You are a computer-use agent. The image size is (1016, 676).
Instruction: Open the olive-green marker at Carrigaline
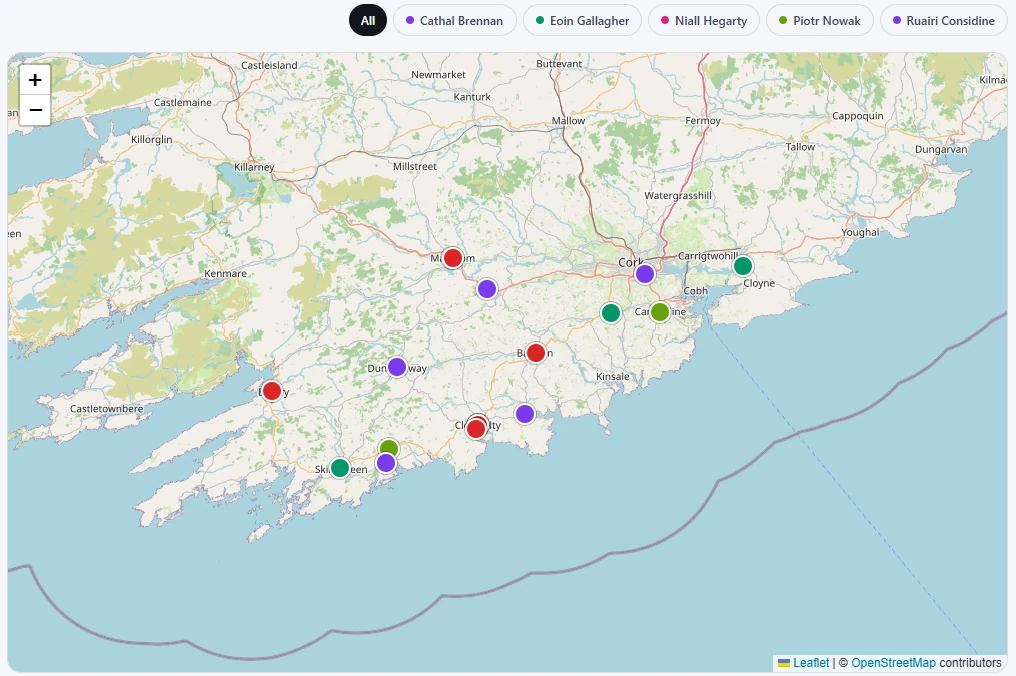(660, 312)
